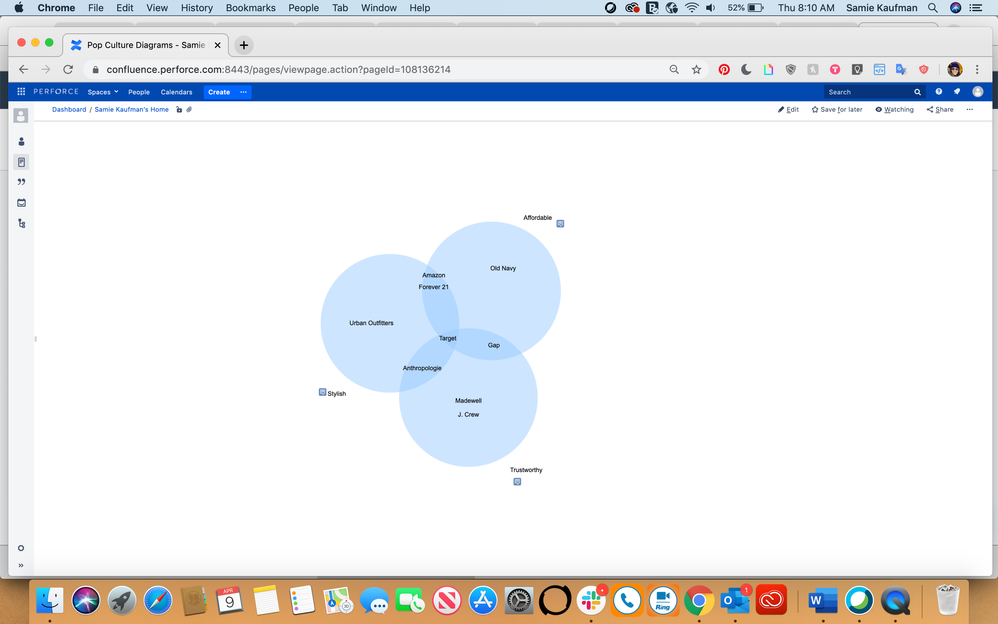Open the Confluence app switcher grid
This screenshot has height=624, width=998.
click(x=21, y=92)
